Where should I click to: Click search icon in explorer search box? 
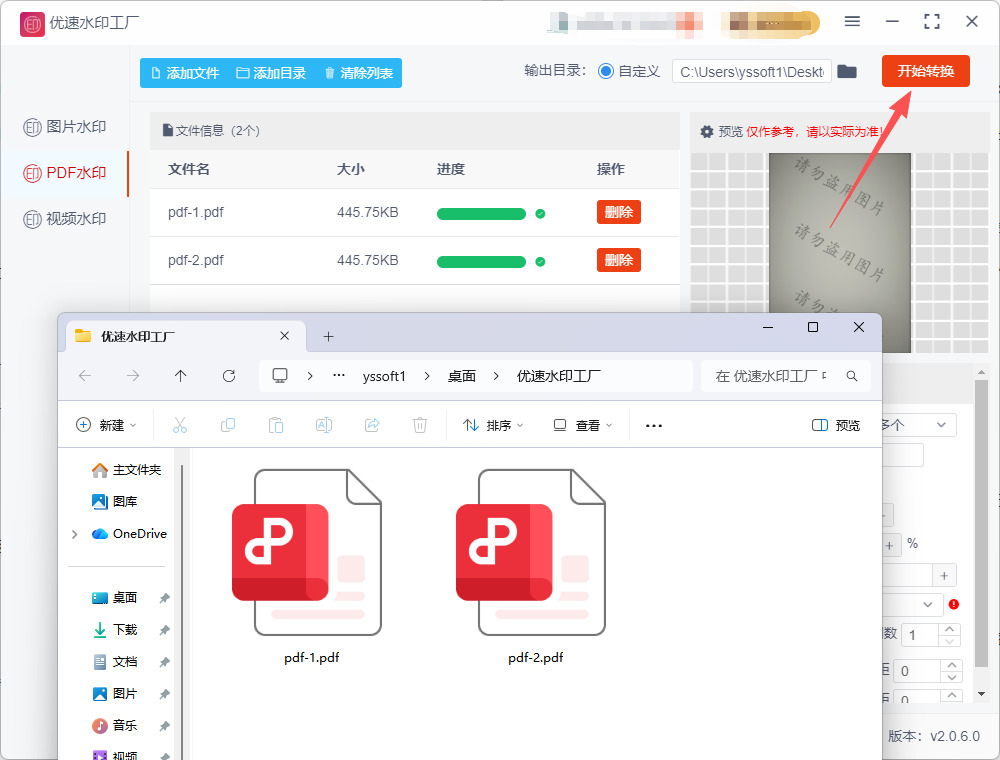pos(852,376)
